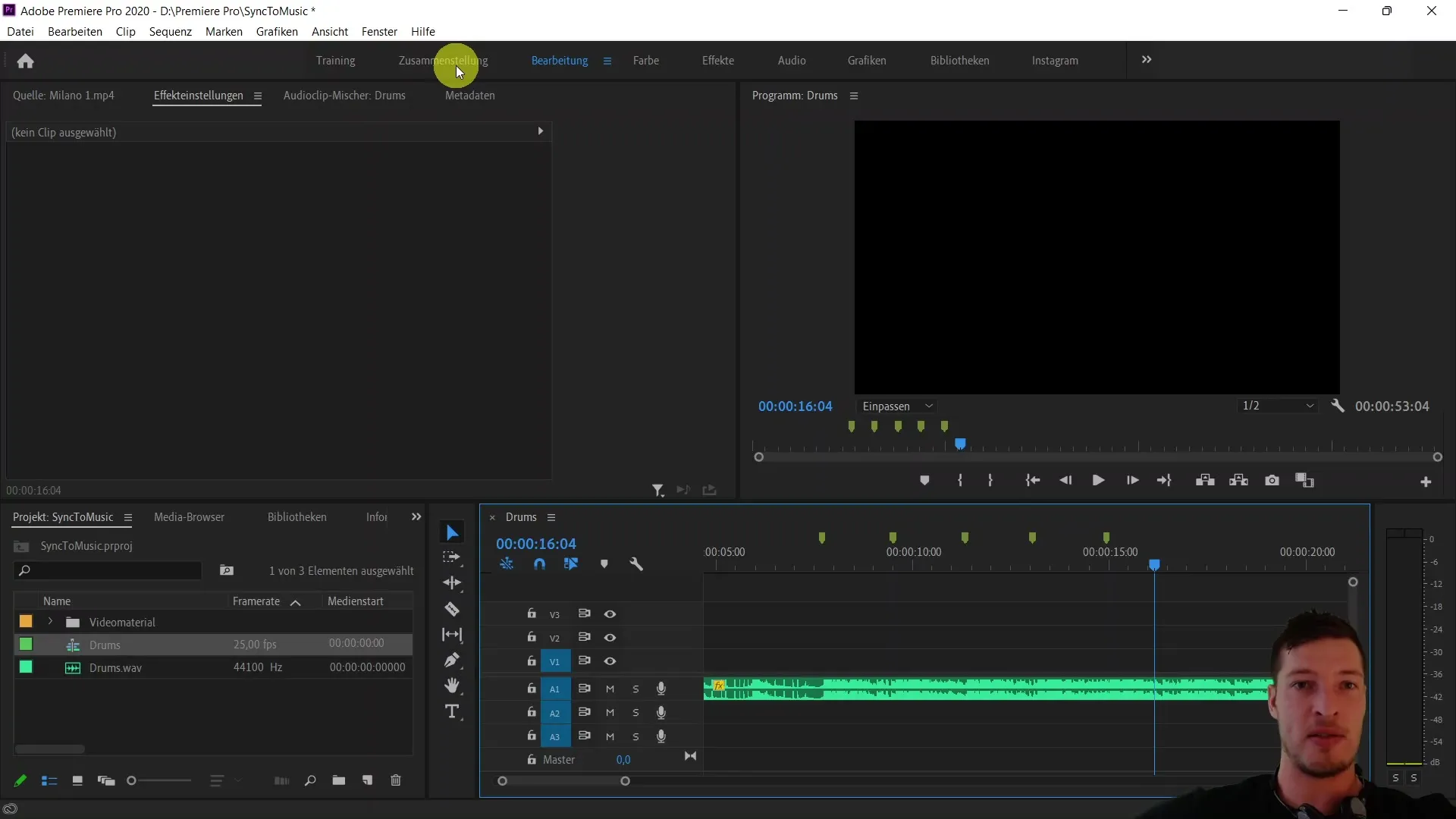The image size is (1456, 819).
Task: Click the Mark In icon
Action: (x=960, y=481)
